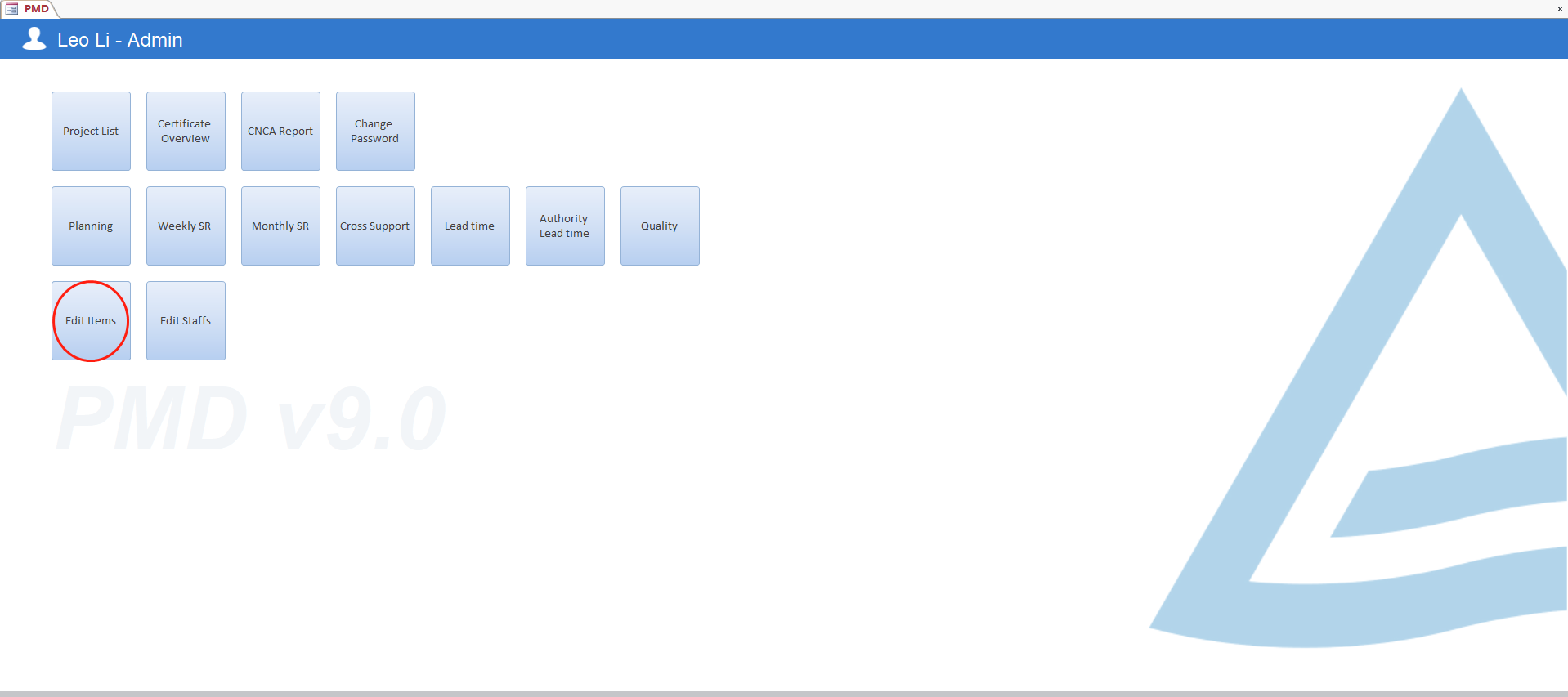This screenshot has height=697, width=1568.
Task: Click the user profile icon
Action: (x=34, y=39)
